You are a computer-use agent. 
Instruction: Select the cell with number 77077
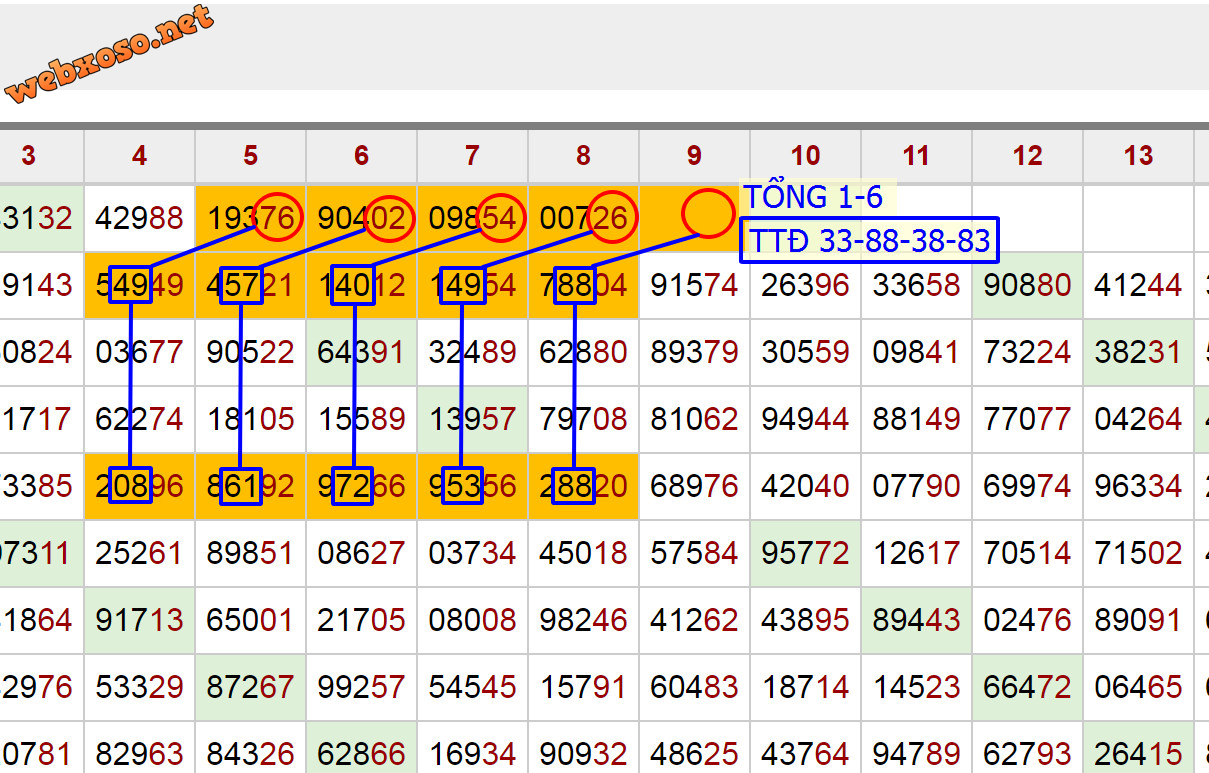(1027, 419)
